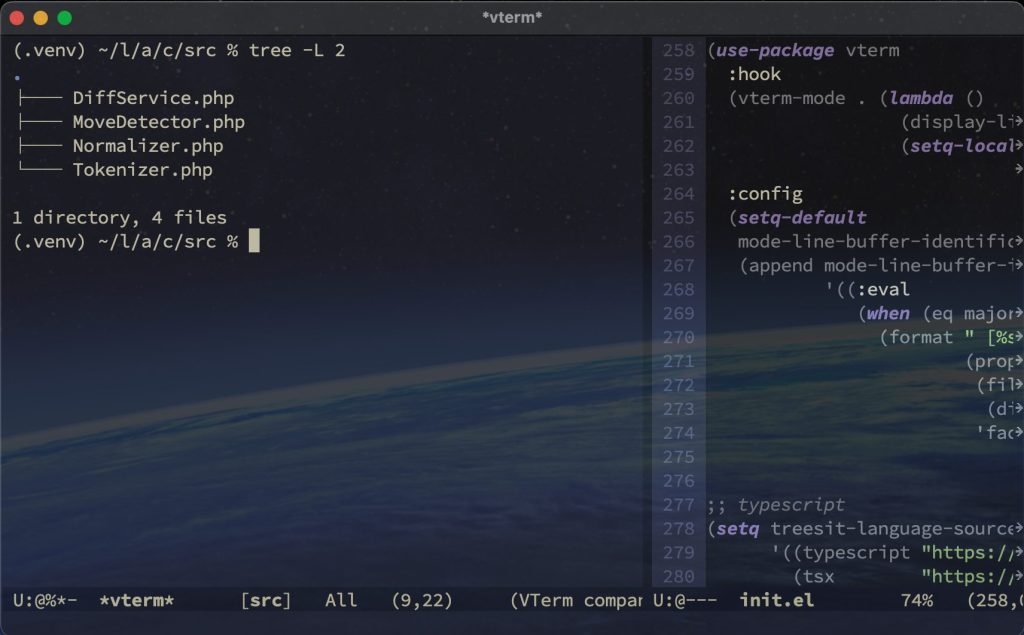Click 'lambda' keyword on line 260

[x=921, y=98]
